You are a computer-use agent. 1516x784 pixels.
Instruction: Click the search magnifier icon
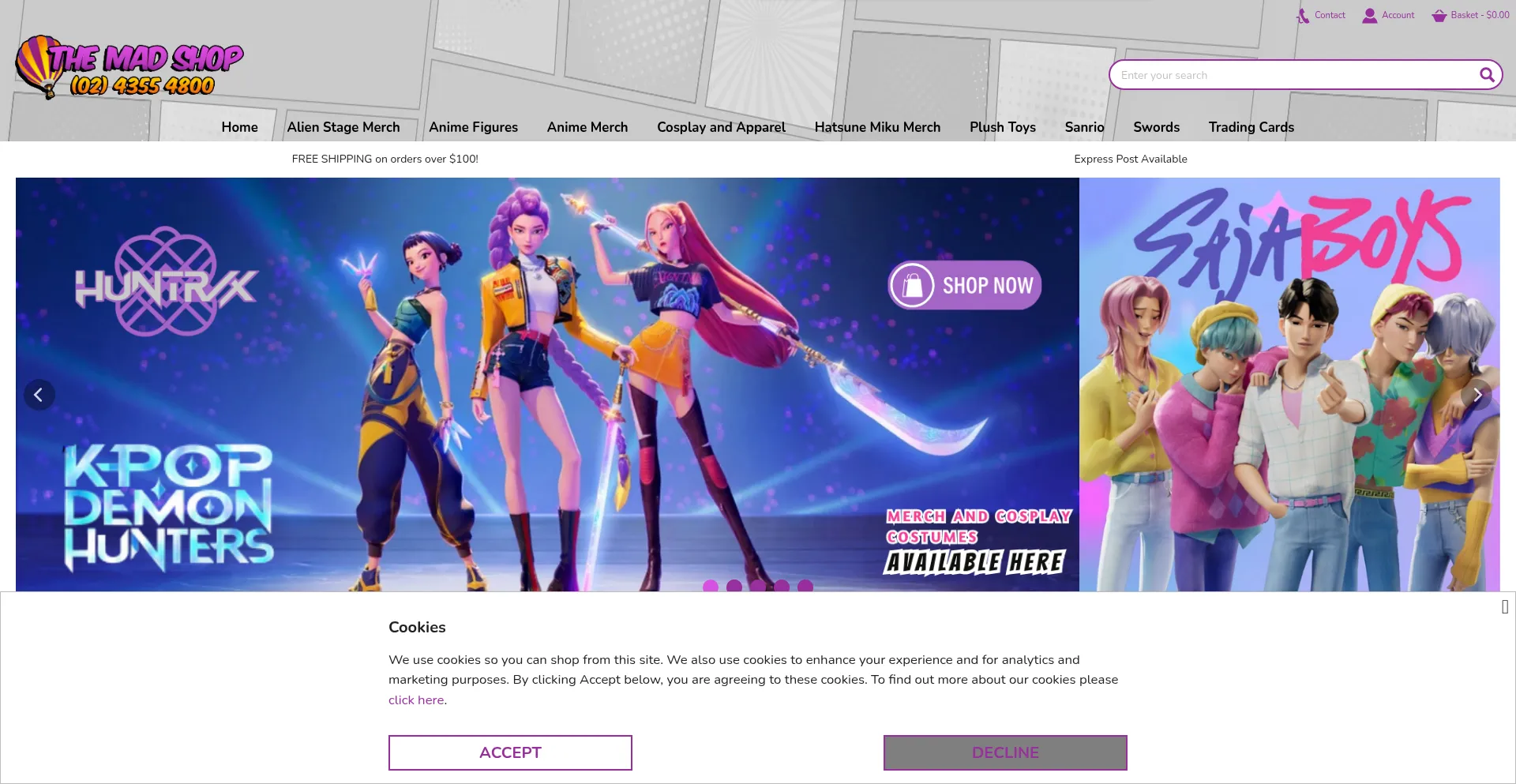(x=1487, y=75)
